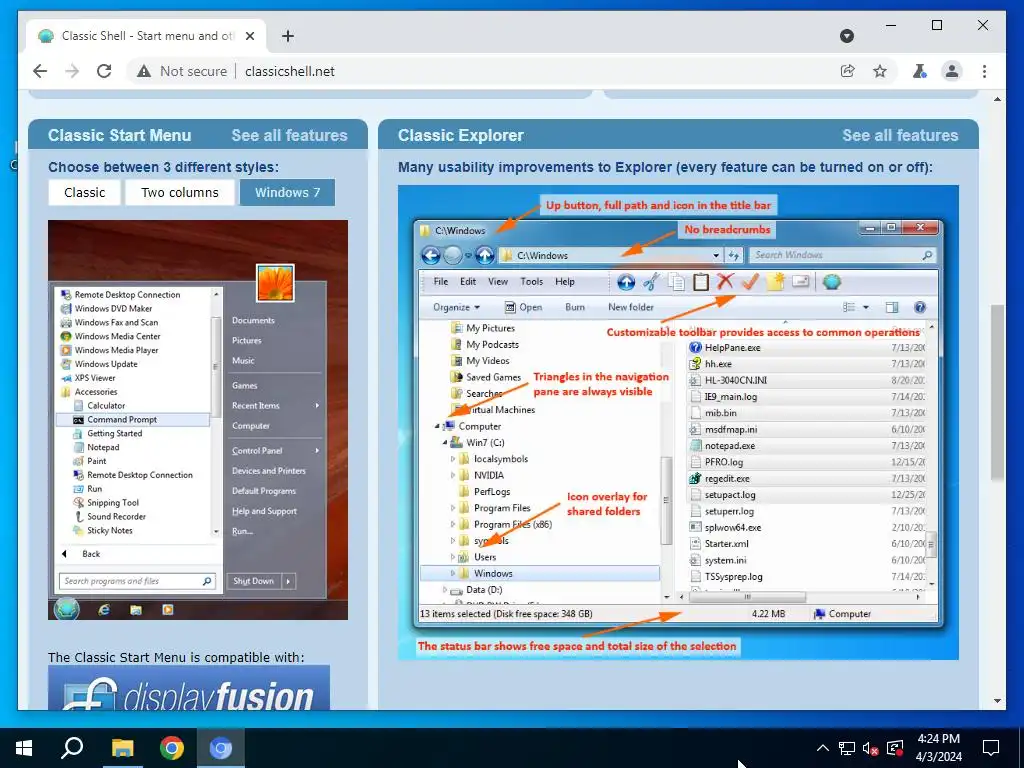Screen dimensions: 1024x768
Task: Select the Windows 7 style tab
Action: 287,193
